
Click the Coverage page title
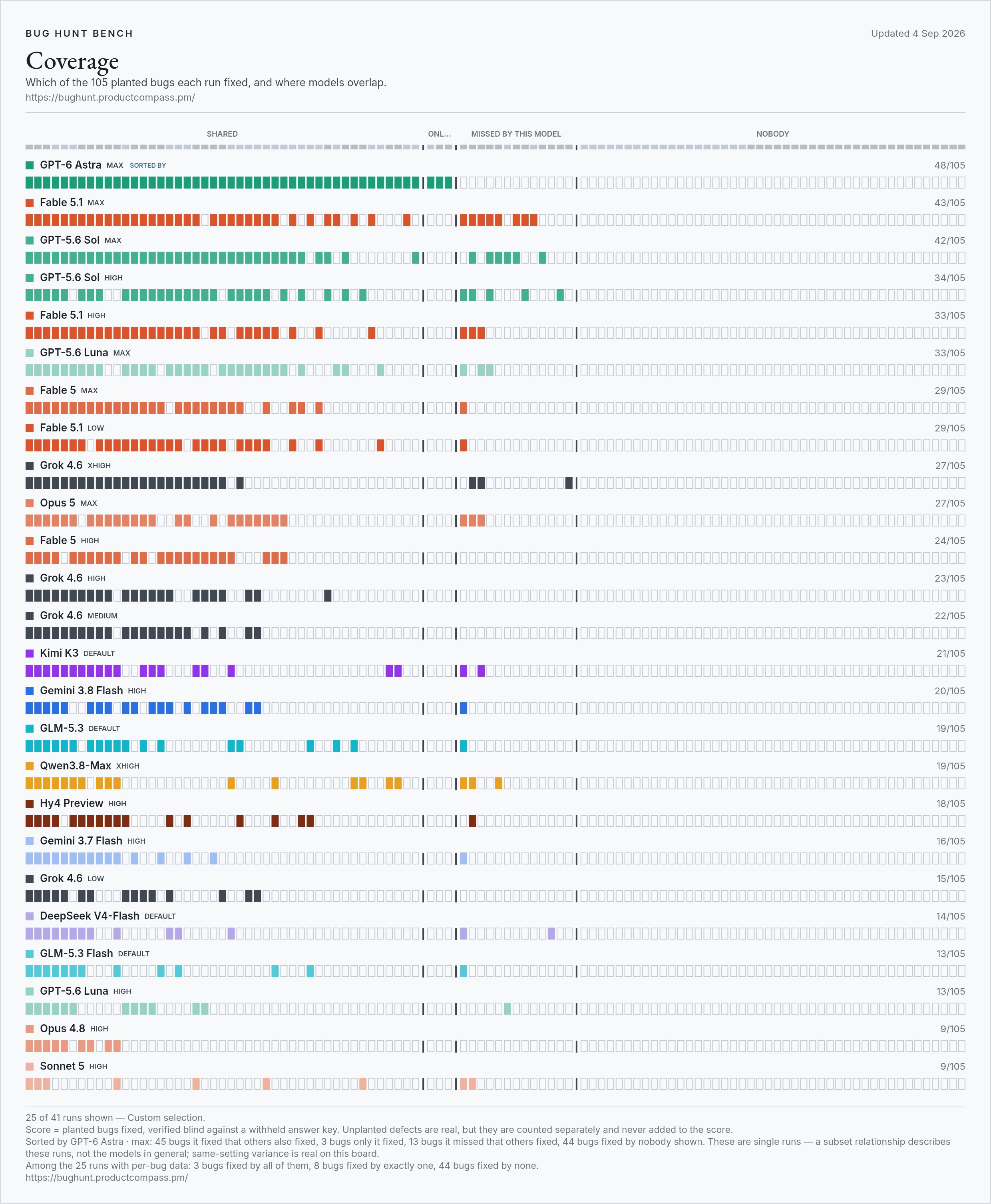(x=72, y=61)
